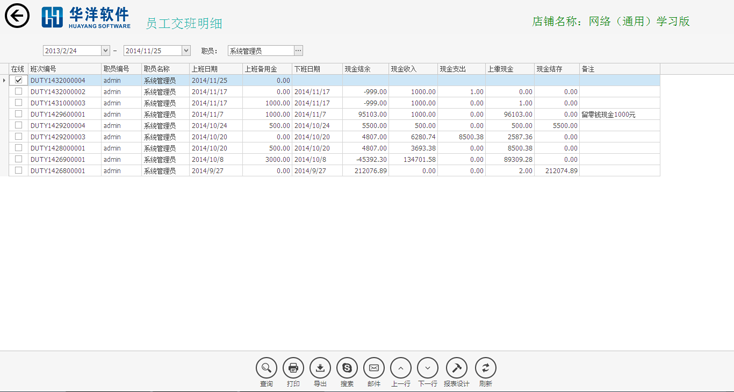Check 在线 box for DUTY1428000001
Viewport: 734px width, 392px height.
click(x=18, y=148)
